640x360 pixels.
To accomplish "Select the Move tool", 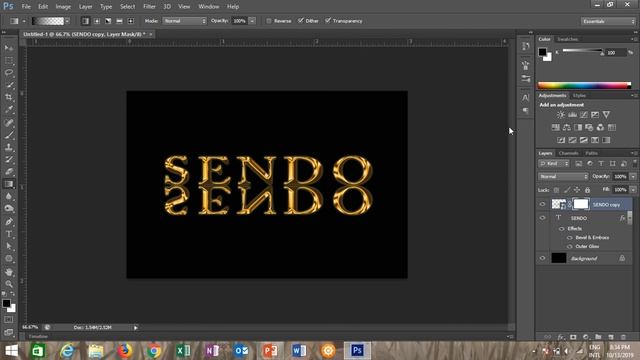I will click(9, 48).
